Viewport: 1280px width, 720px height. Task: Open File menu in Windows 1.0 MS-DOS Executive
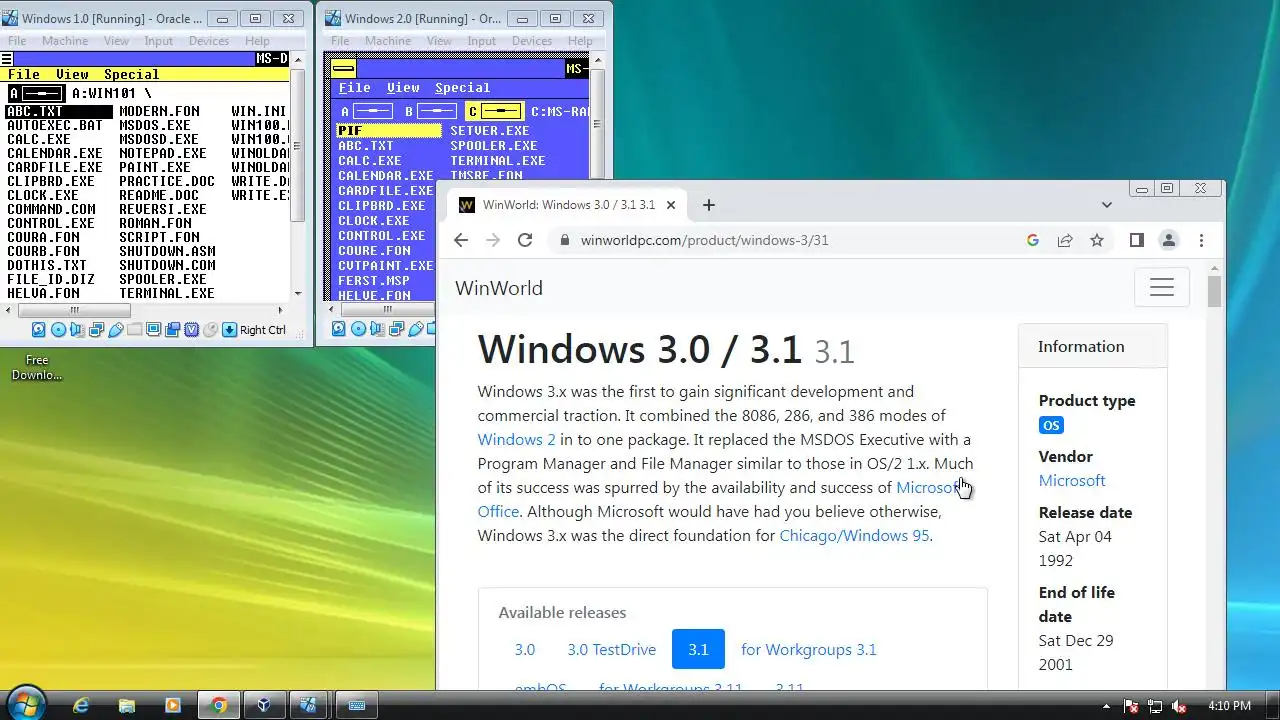24,74
